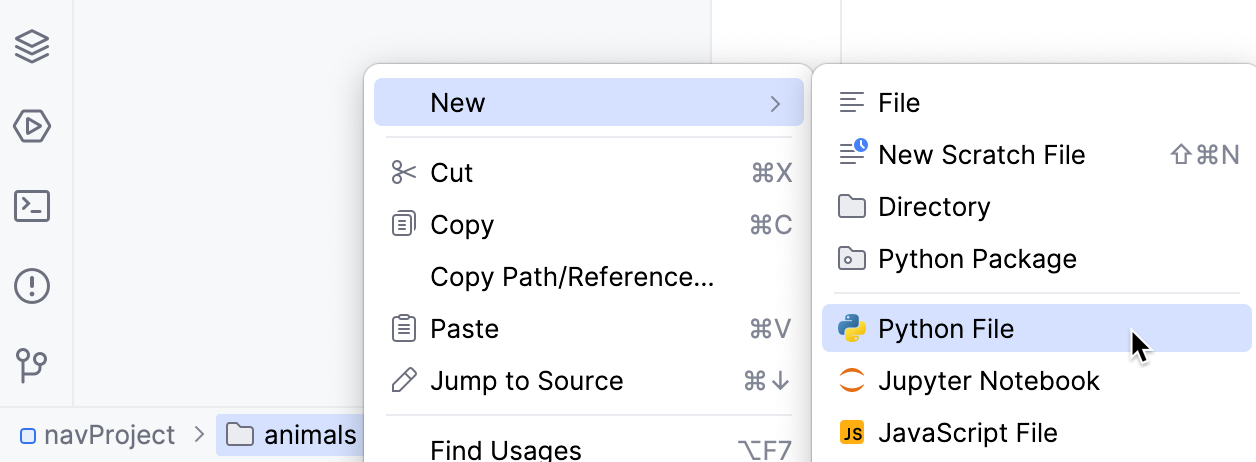Open the Terminal tool window icon
The width and height of the screenshot is (1256, 462).
tap(33, 206)
